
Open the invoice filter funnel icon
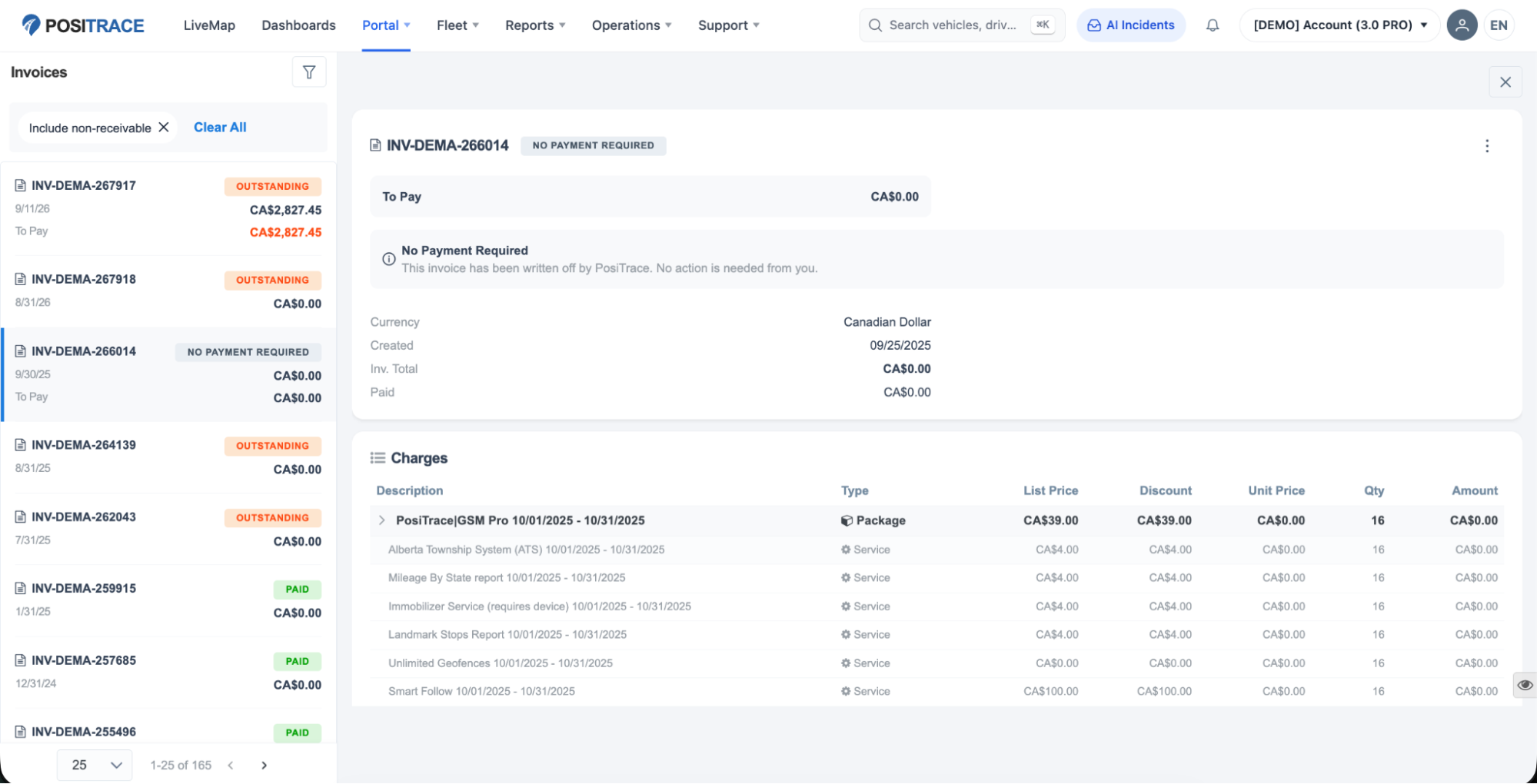click(x=309, y=72)
